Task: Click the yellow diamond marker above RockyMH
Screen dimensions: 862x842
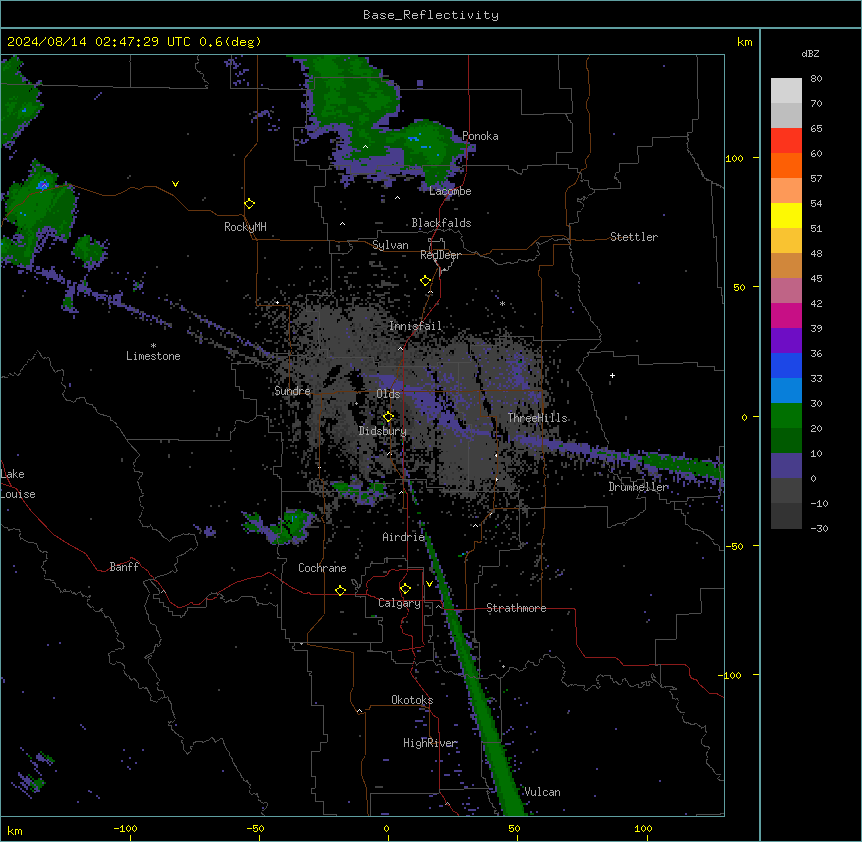Action: (250, 204)
